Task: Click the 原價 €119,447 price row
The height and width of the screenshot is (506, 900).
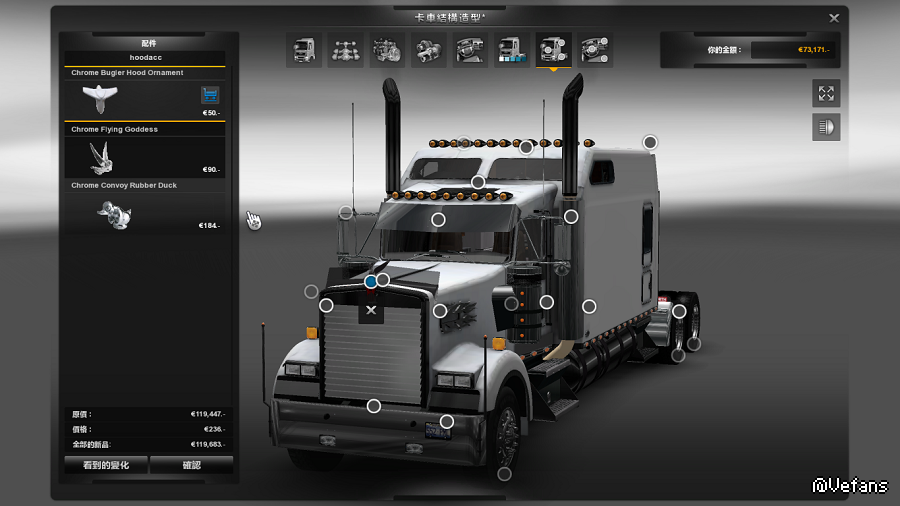Action: [148, 414]
